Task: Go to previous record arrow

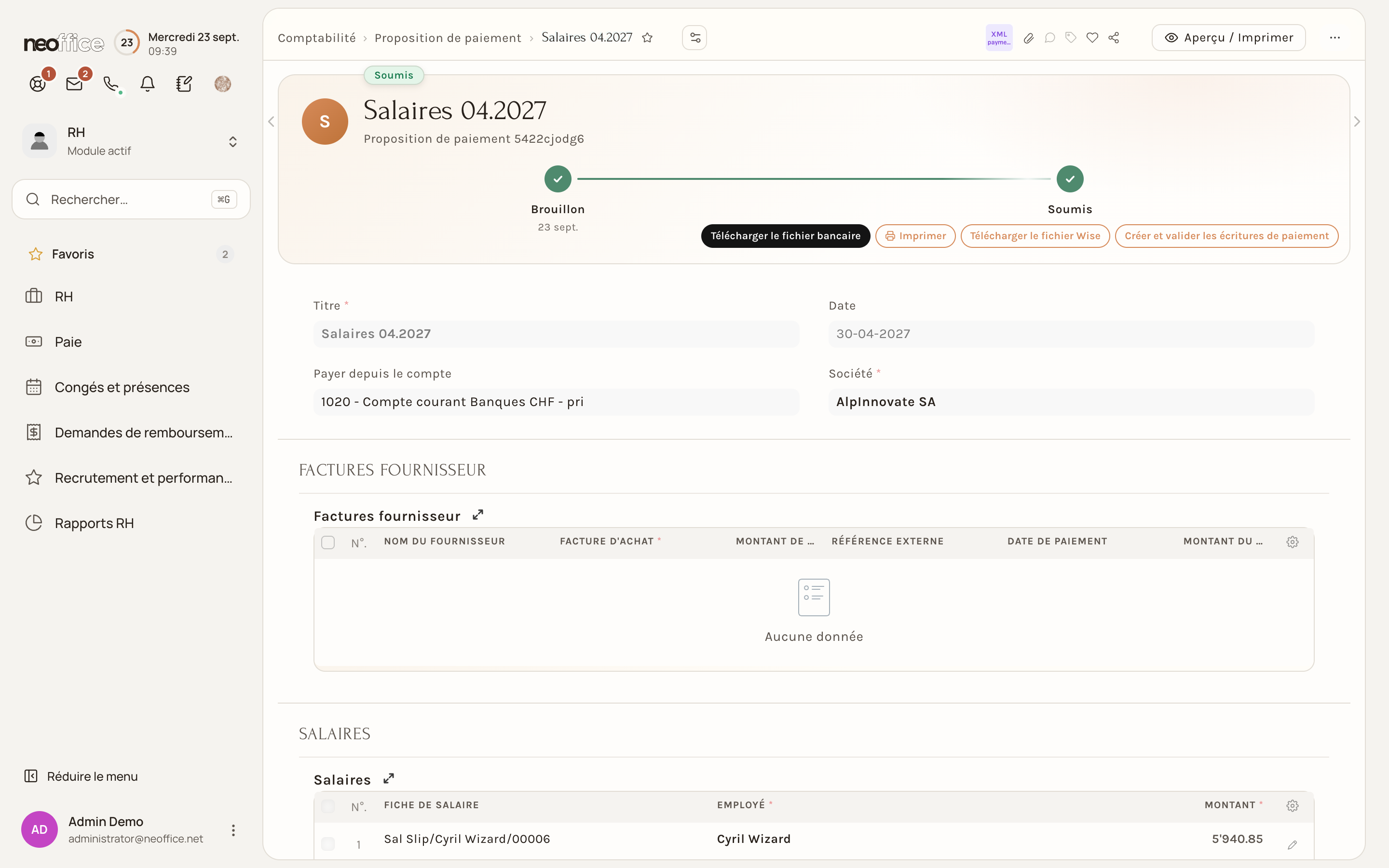Action: 271,122
